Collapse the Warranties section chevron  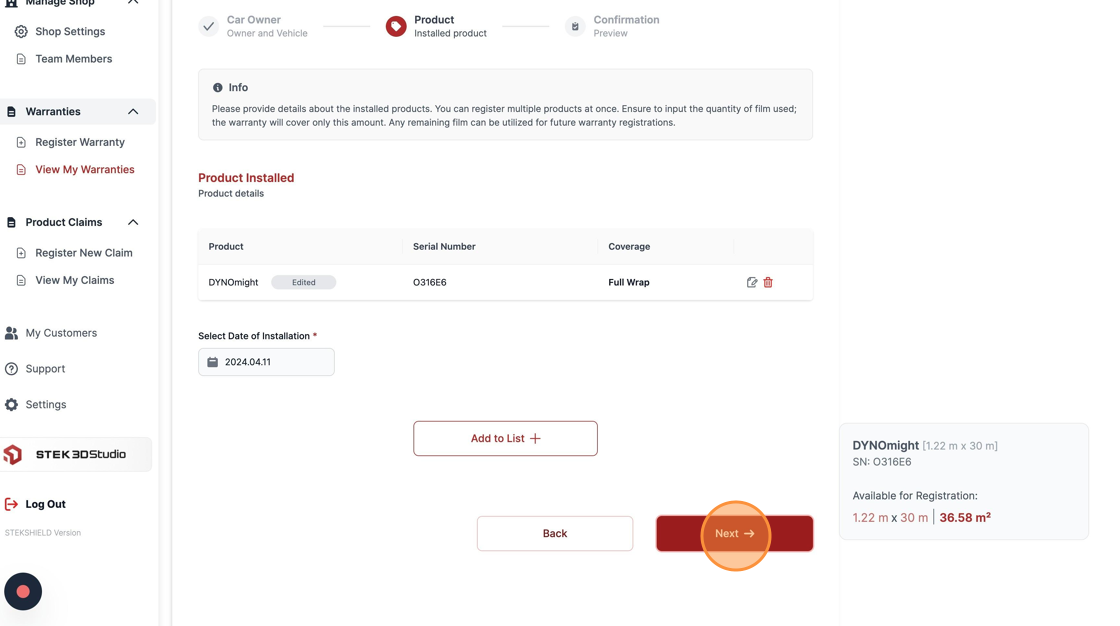pyautogui.click(x=133, y=111)
